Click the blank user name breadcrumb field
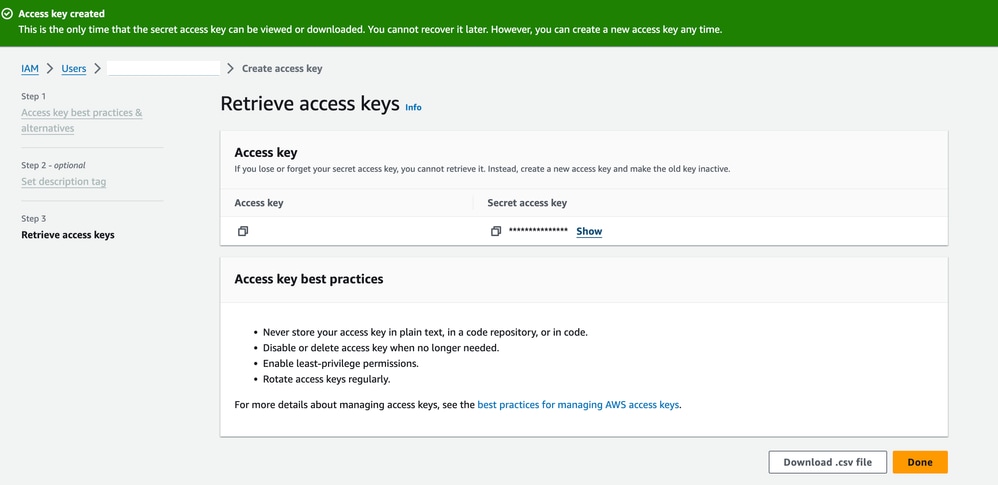This screenshot has width=998, height=485. [164, 68]
